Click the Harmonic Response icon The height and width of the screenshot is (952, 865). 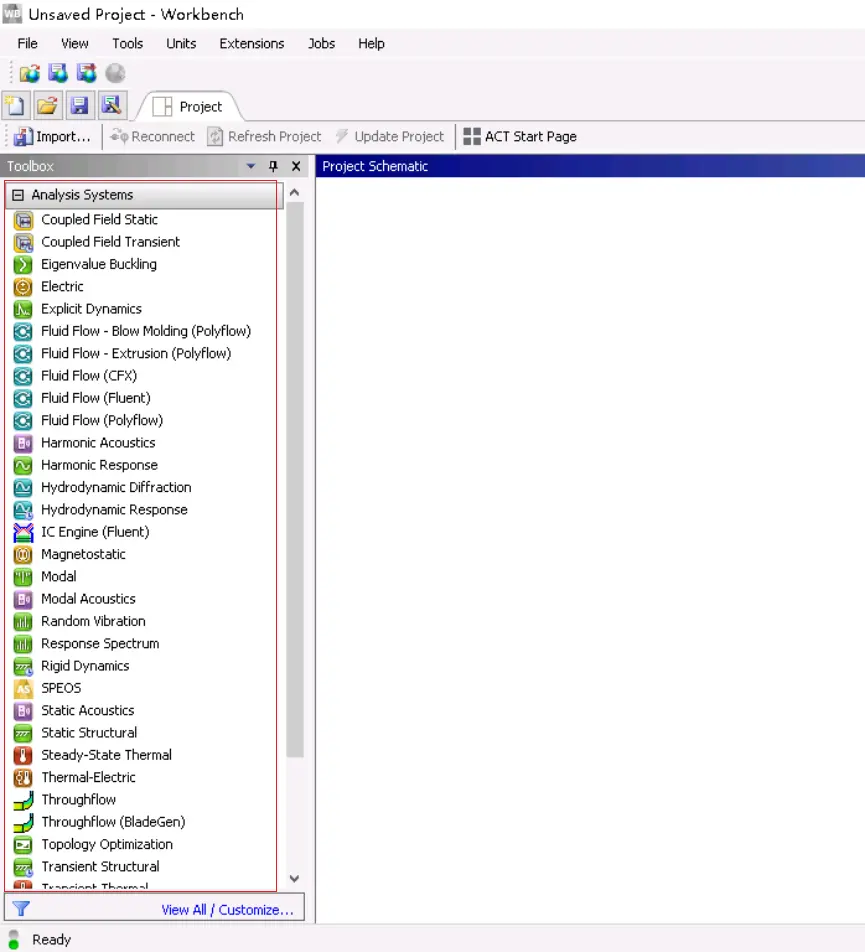tap(23, 465)
